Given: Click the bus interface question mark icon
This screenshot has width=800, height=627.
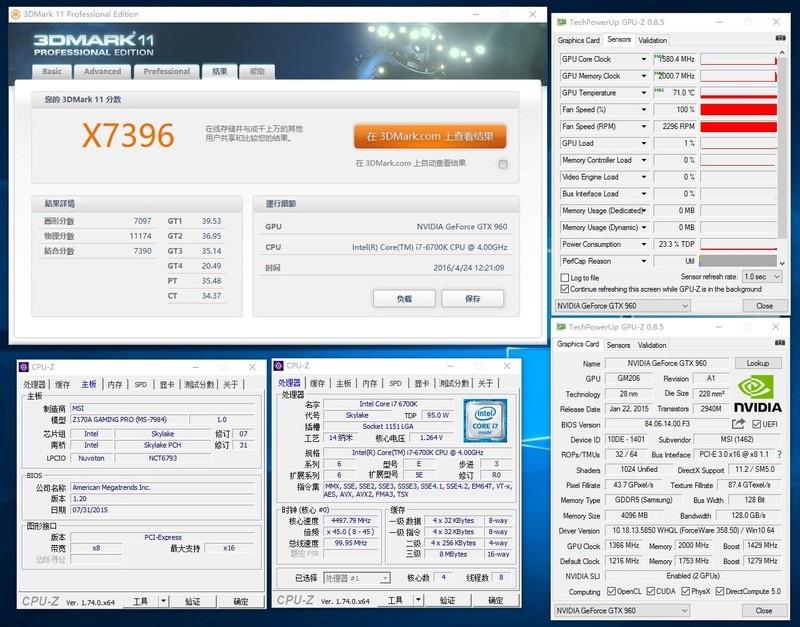Looking at the screenshot, I should pos(779,454).
